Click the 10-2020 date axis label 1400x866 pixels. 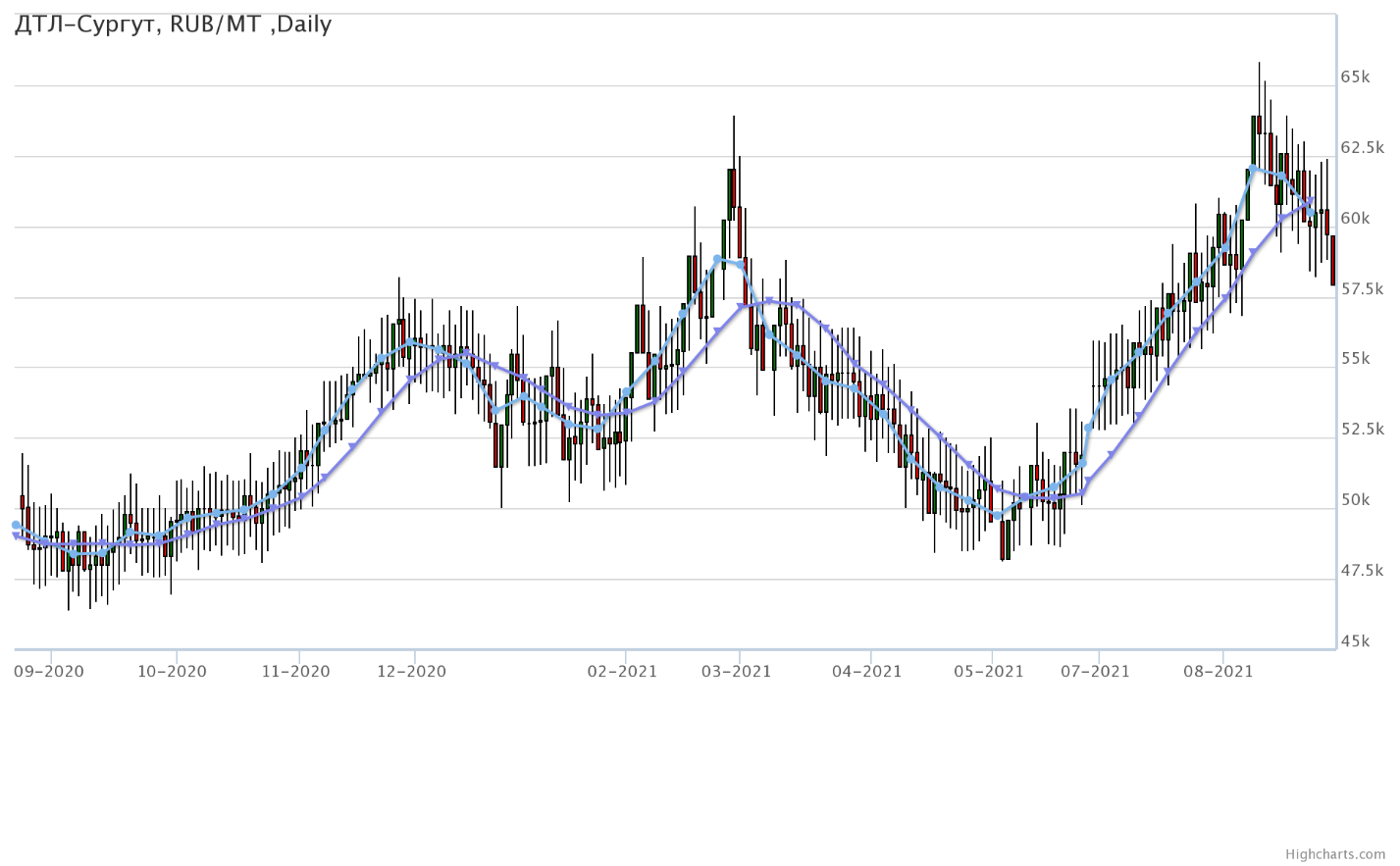coord(172,672)
